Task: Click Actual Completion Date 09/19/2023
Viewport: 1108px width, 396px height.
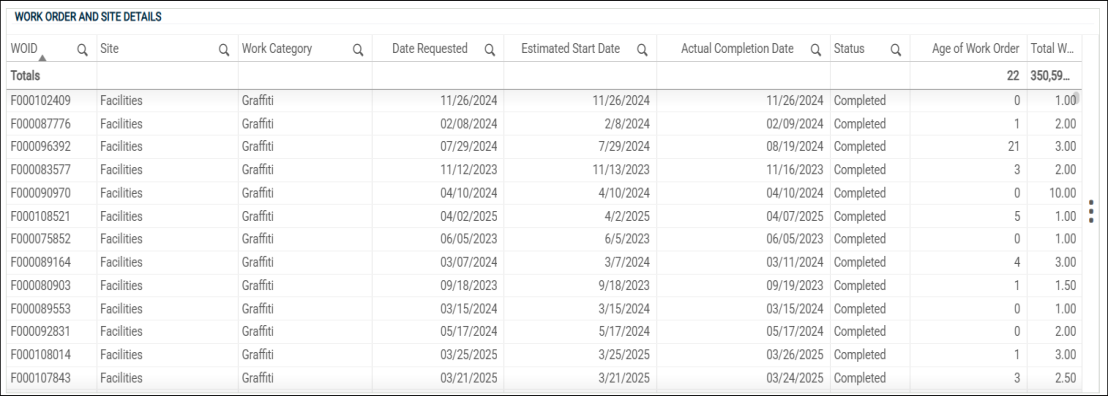Action: [x=795, y=286]
